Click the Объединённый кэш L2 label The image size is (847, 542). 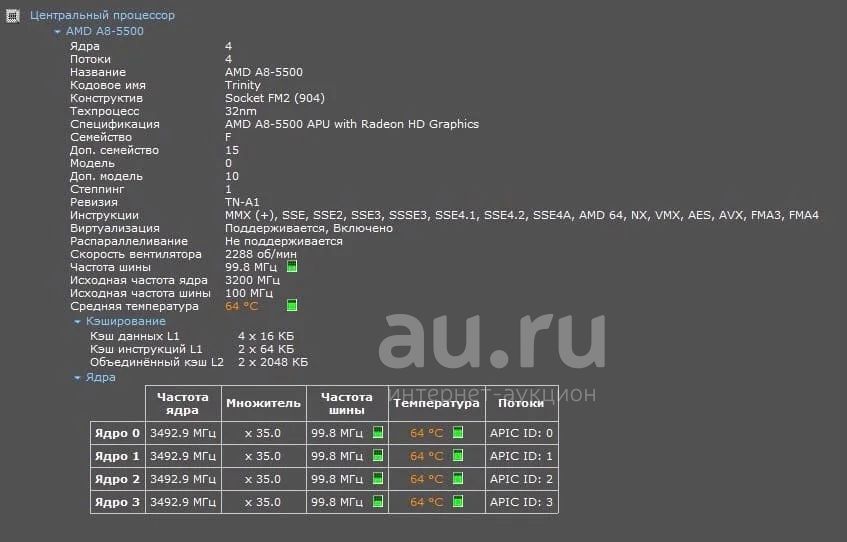pyautogui.click(x=157, y=362)
